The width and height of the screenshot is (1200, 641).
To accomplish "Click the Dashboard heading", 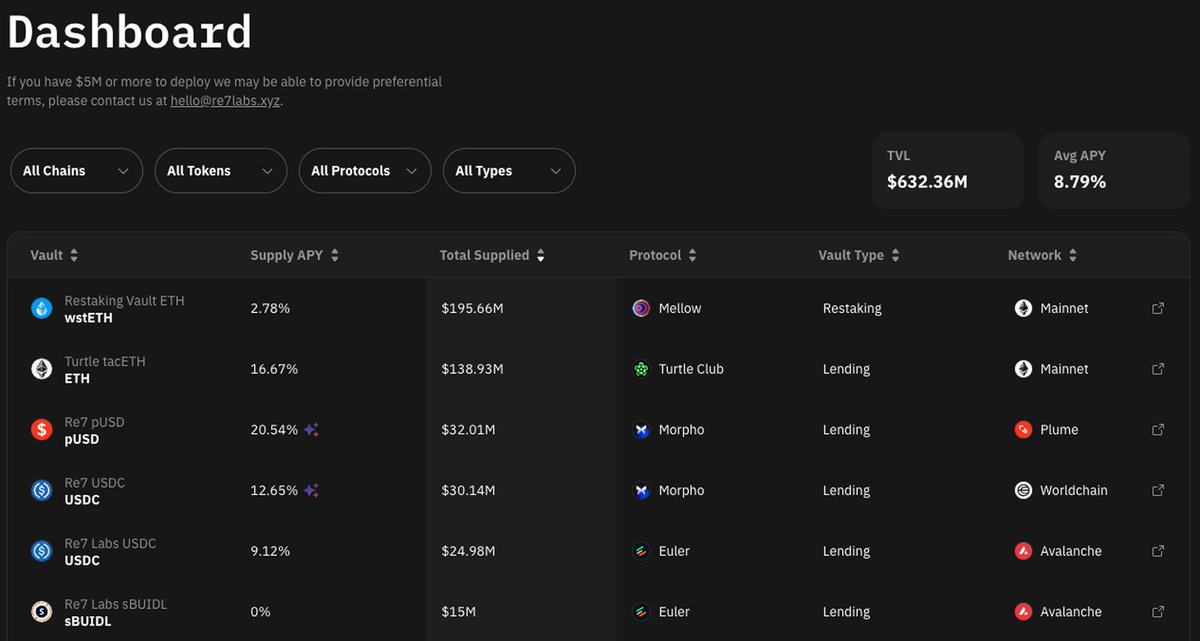I will 129,32.
